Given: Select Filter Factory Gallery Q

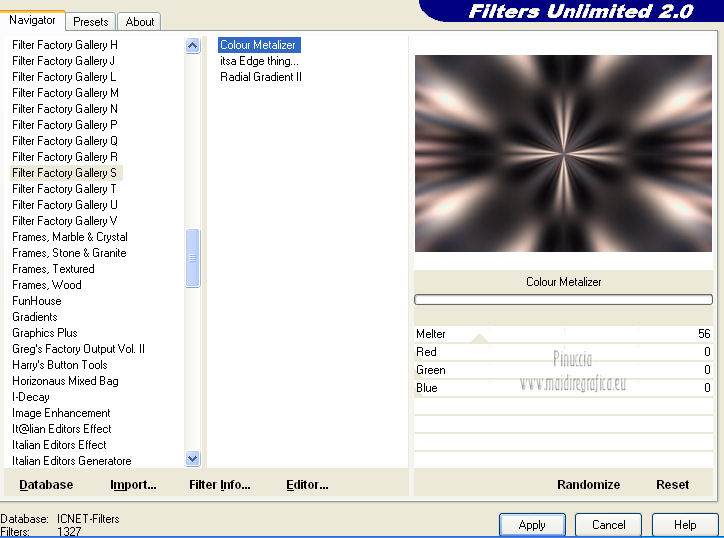Looking at the screenshot, I should pos(65,141).
